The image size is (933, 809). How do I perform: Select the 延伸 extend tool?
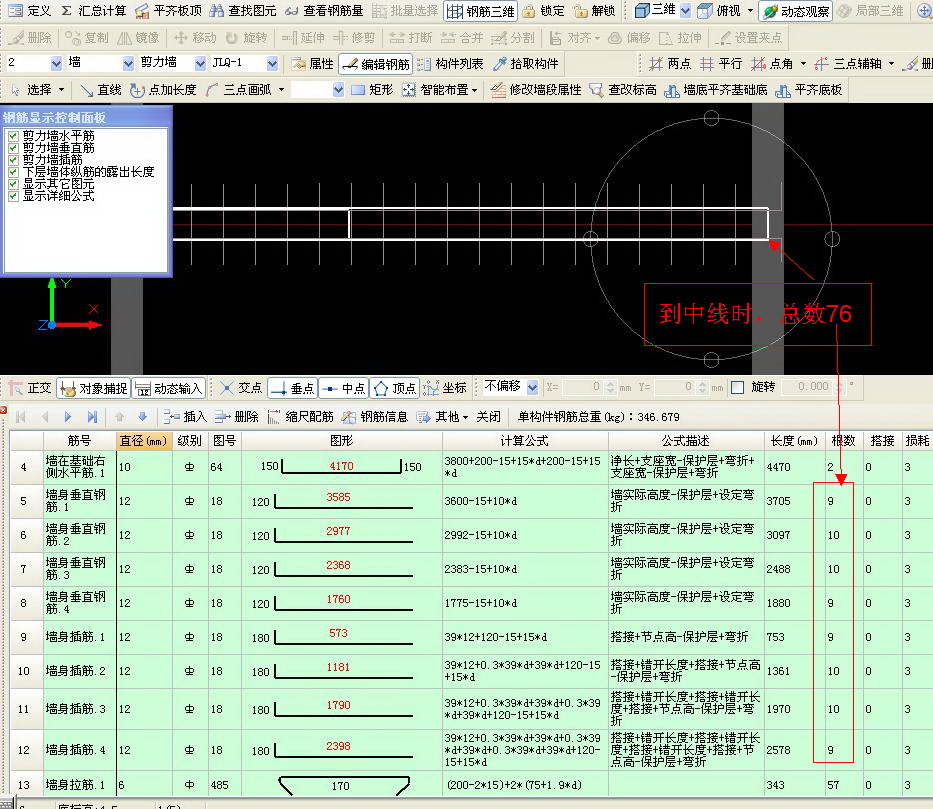pos(303,37)
